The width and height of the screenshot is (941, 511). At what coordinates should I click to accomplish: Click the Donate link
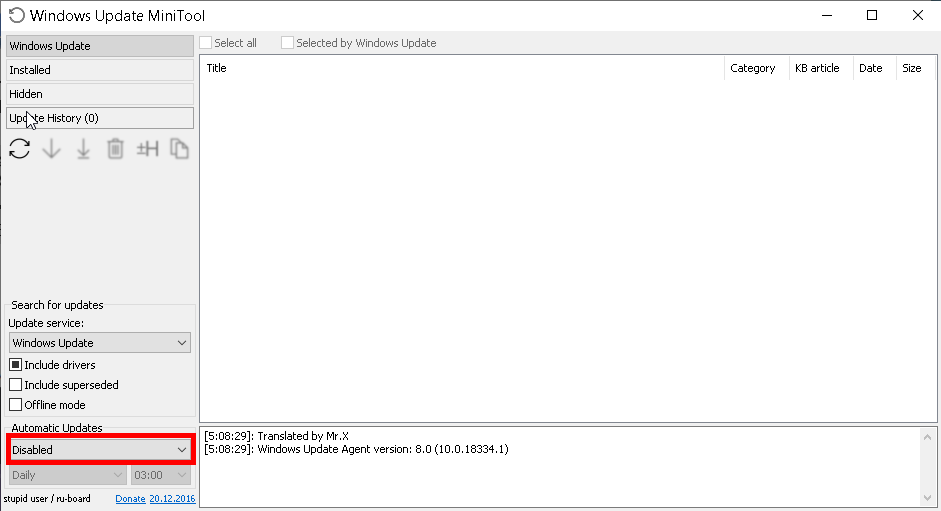coord(130,498)
